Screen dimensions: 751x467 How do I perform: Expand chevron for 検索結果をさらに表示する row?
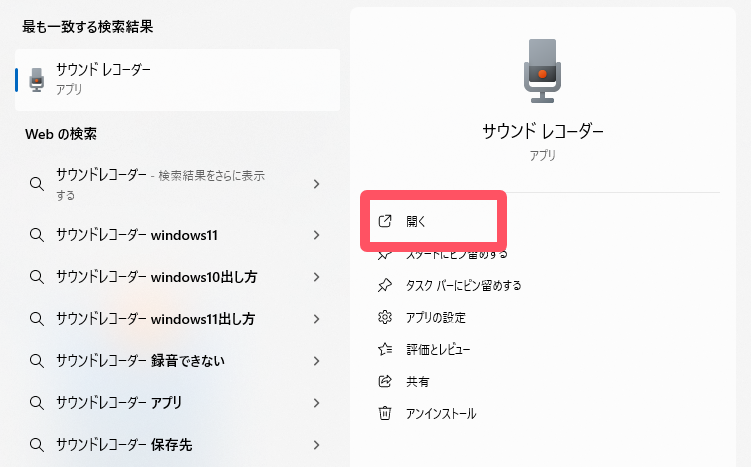point(316,184)
